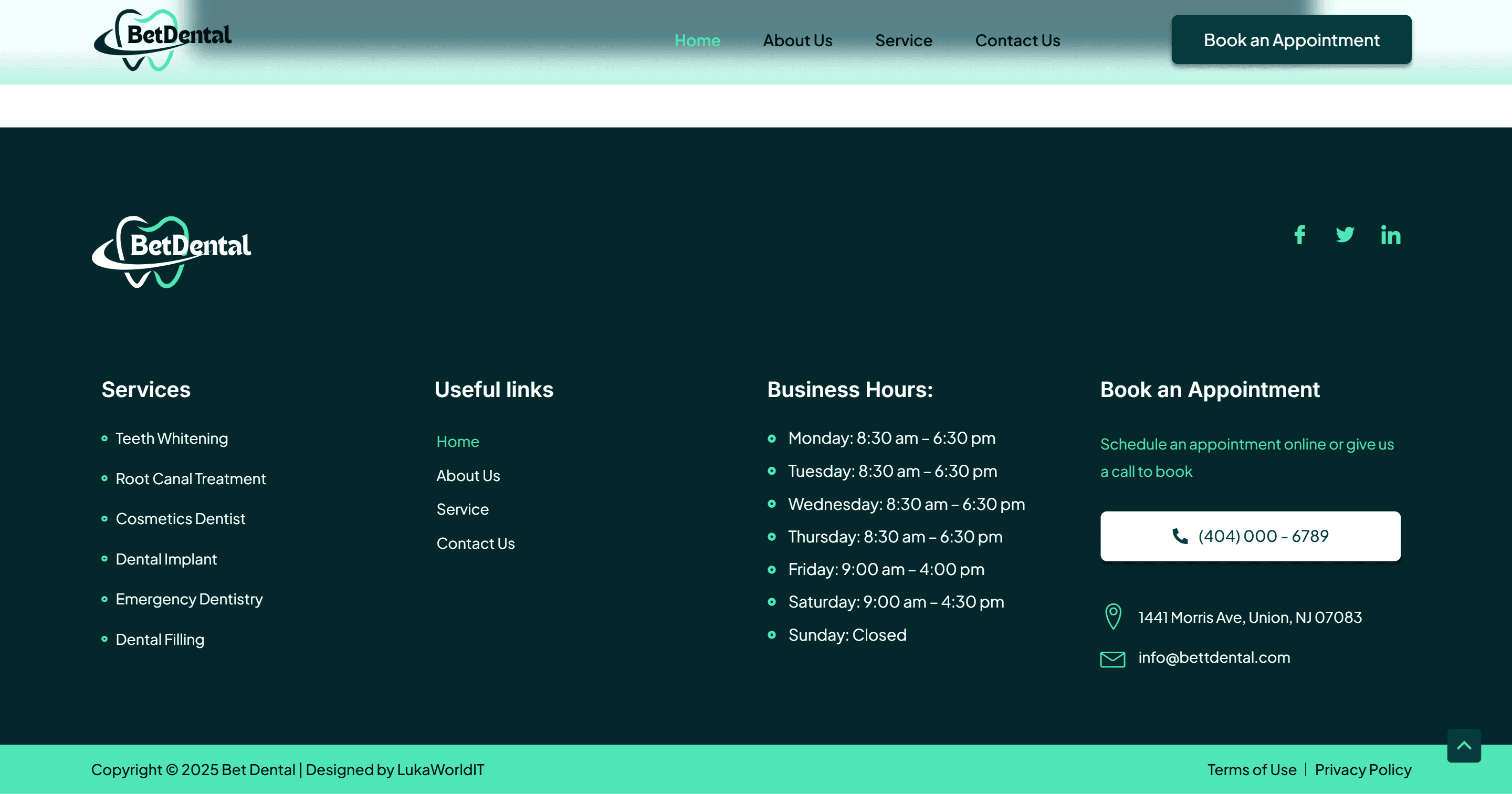1512x794 pixels.
Task: Follow the Useful links Contact Us link
Action: coord(476,543)
